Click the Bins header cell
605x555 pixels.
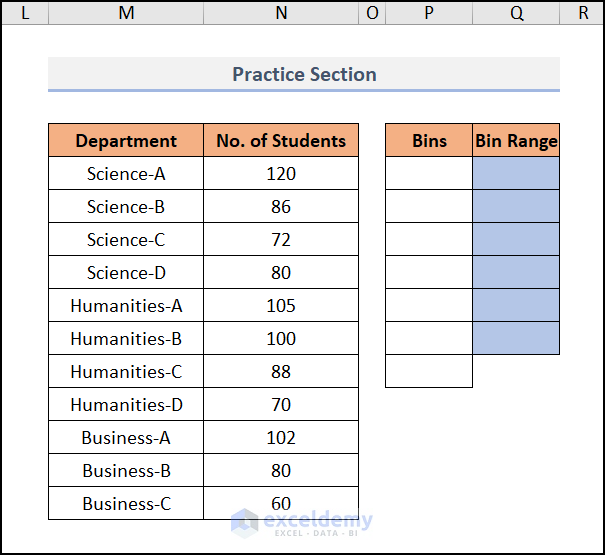pyautogui.click(x=429, y=141)
